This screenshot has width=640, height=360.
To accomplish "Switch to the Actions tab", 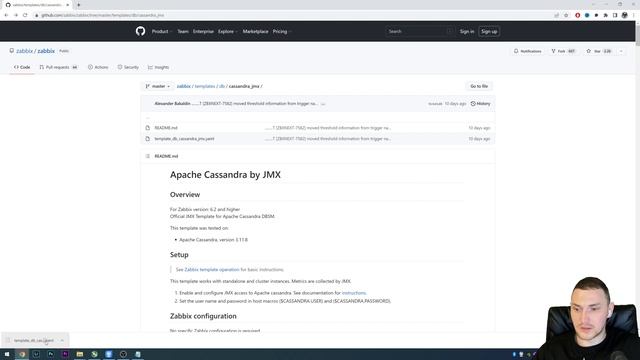I will pos(98,67).
